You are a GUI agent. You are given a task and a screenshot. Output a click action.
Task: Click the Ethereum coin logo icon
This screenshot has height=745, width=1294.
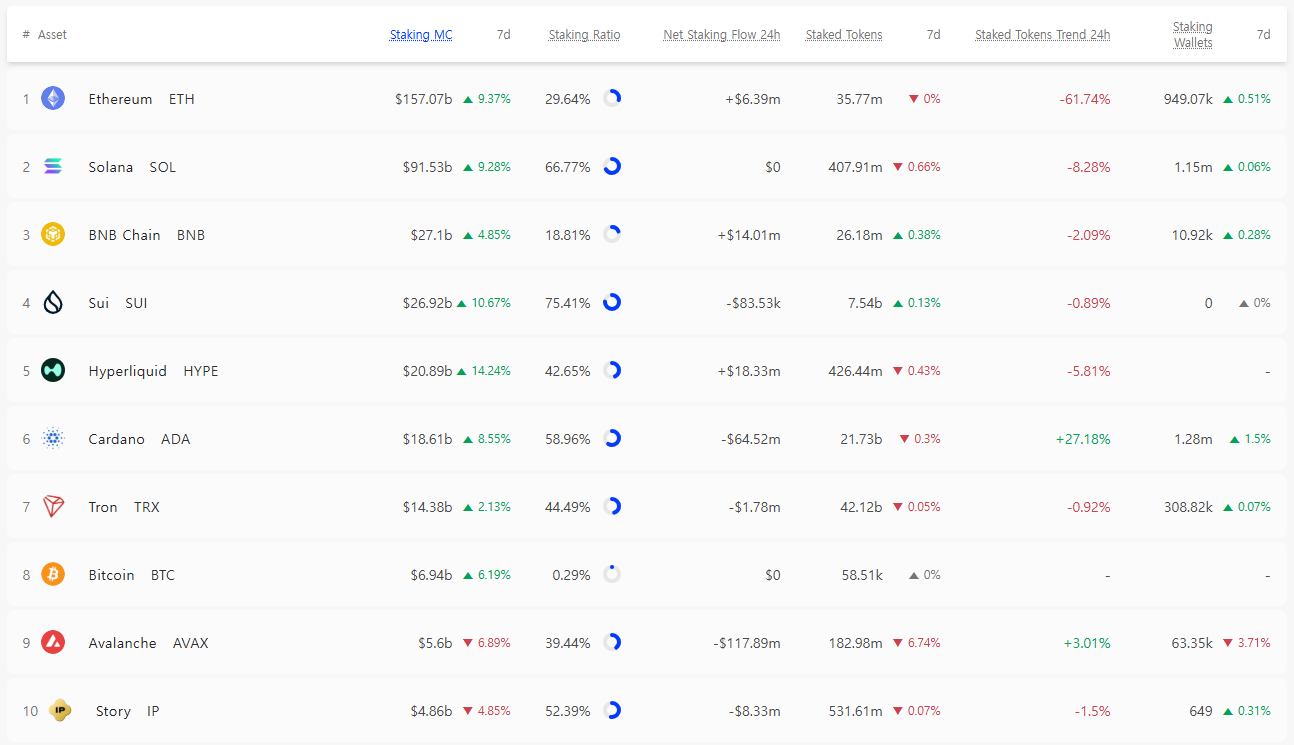point(53,98)
